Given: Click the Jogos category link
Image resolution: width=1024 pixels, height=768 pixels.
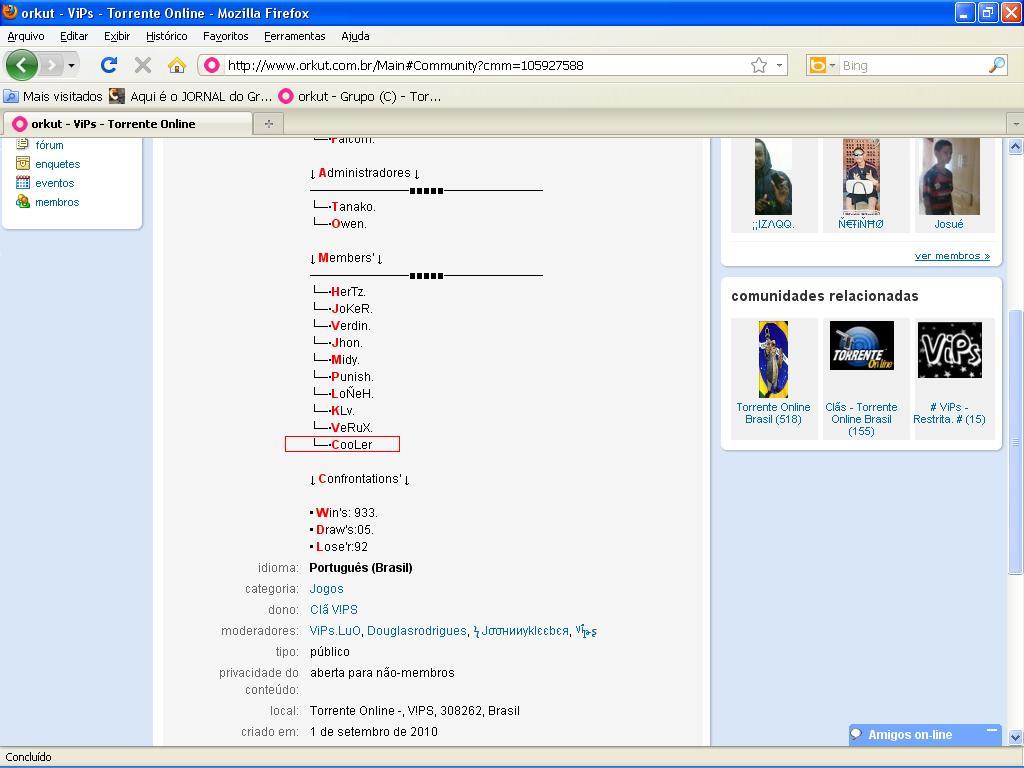Looking at the screenshot, I should (x=327, y=588).
